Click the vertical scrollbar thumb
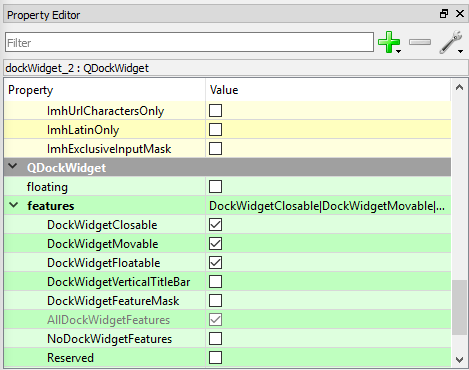The image size is (469, 370). tap(459, 307)
